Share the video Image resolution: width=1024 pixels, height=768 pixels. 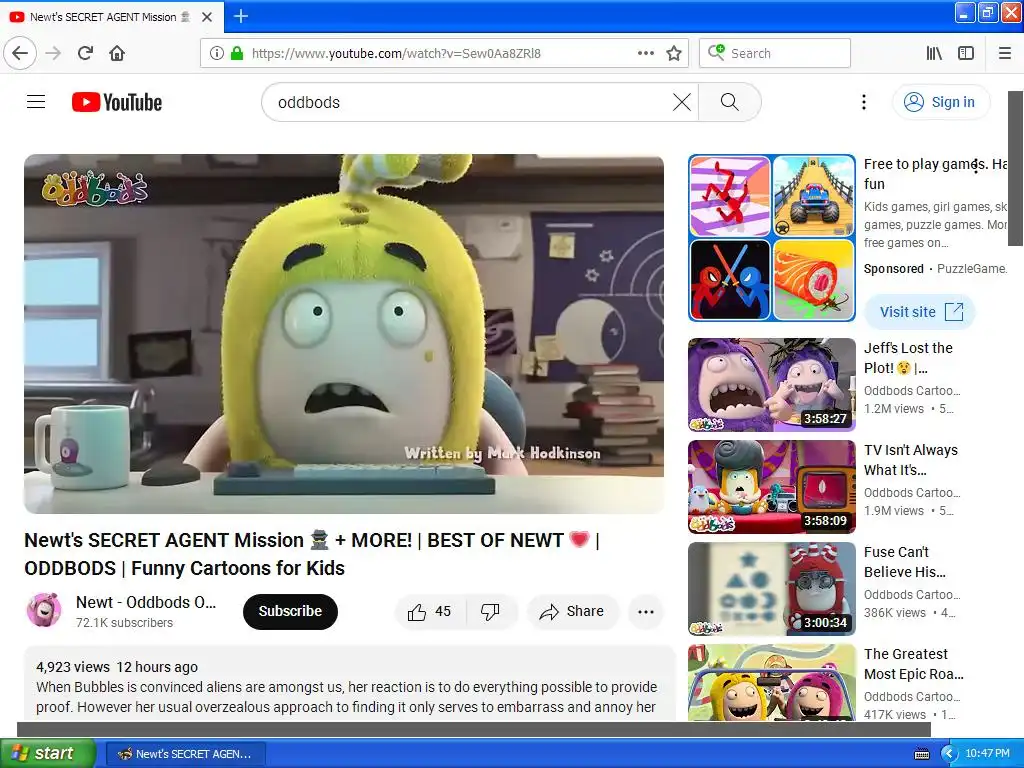pos(571,611)
